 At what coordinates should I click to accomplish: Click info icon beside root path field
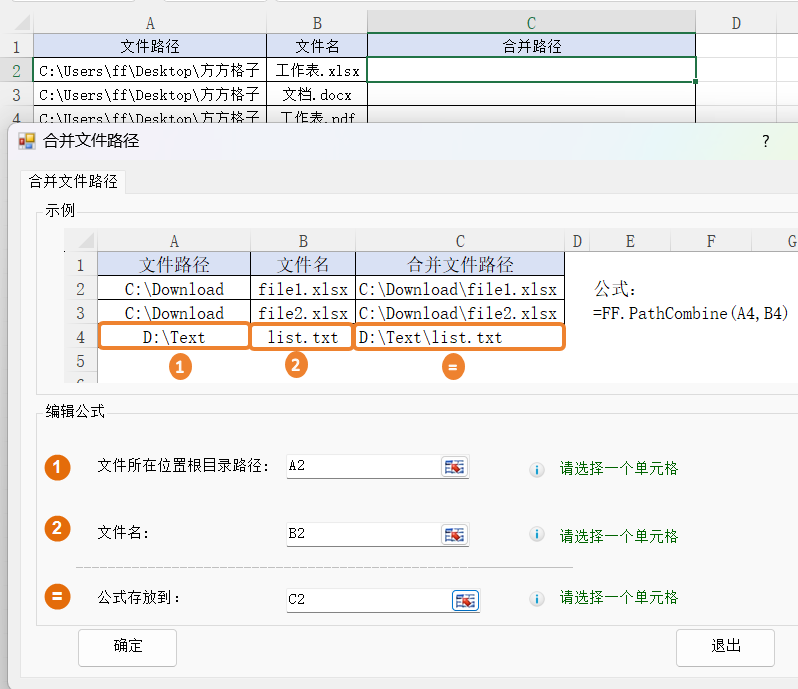[537, 469]
